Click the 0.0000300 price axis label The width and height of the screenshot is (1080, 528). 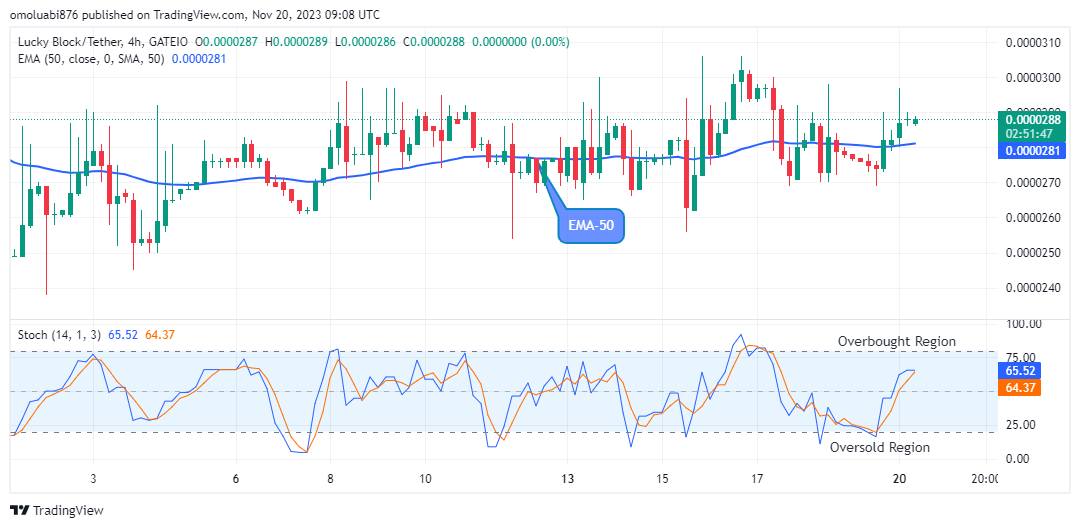click(x=1033, y=78)
